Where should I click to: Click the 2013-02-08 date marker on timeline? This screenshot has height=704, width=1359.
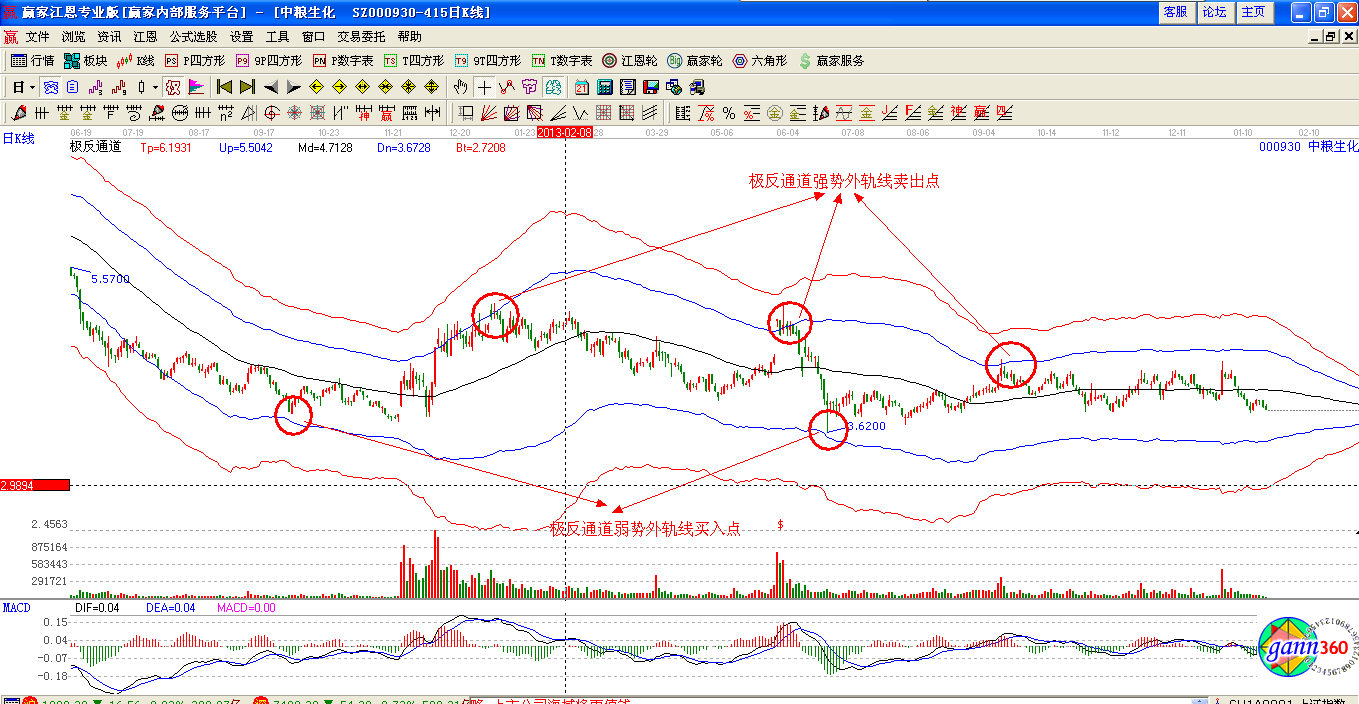coord(565,132)
